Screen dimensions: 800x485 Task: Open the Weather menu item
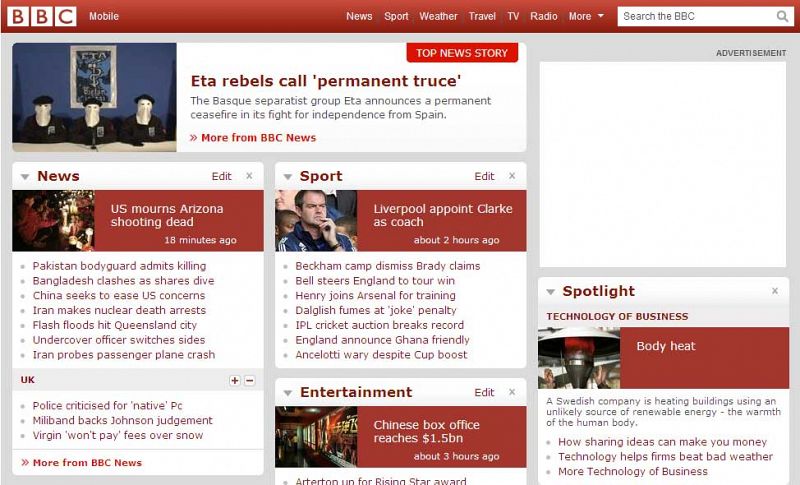(x=438, y=16)
